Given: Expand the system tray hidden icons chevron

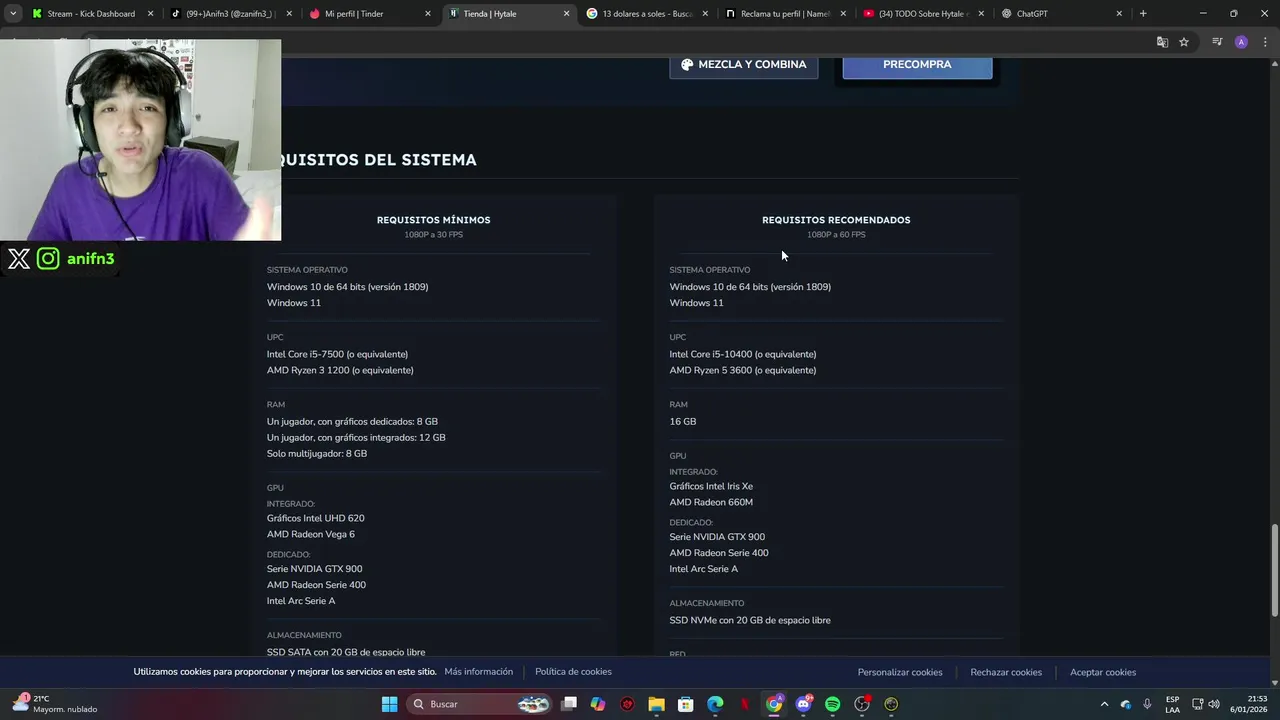Looking at the screenshot, I should (1104, 704).
